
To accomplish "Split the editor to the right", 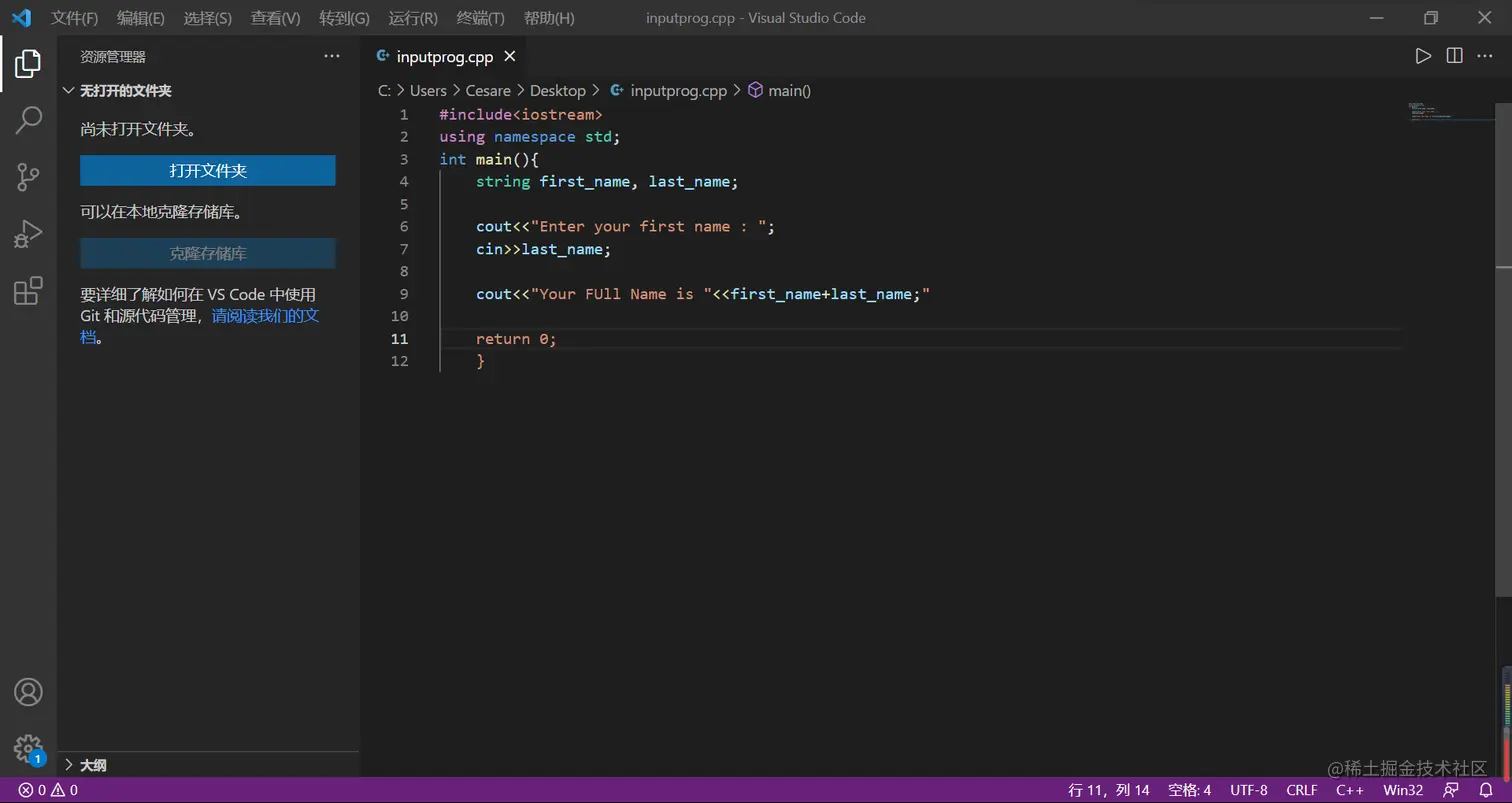I will tap(1454, 56).
